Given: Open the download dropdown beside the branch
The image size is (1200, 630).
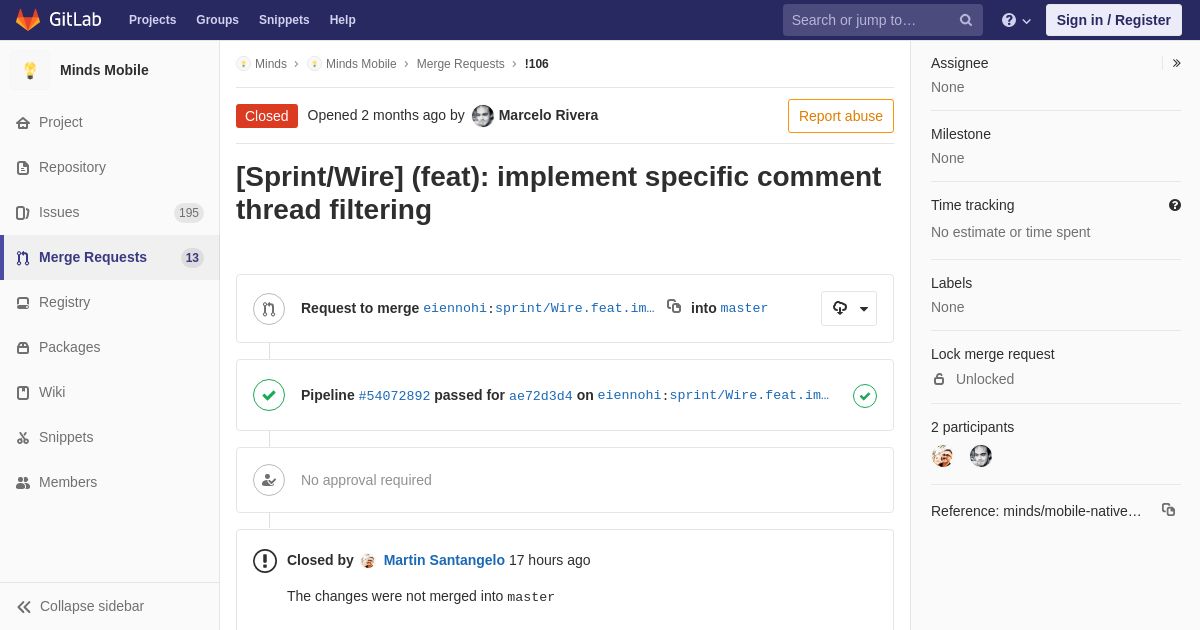Looking at the screenshot, I should (x=849, y=308).
